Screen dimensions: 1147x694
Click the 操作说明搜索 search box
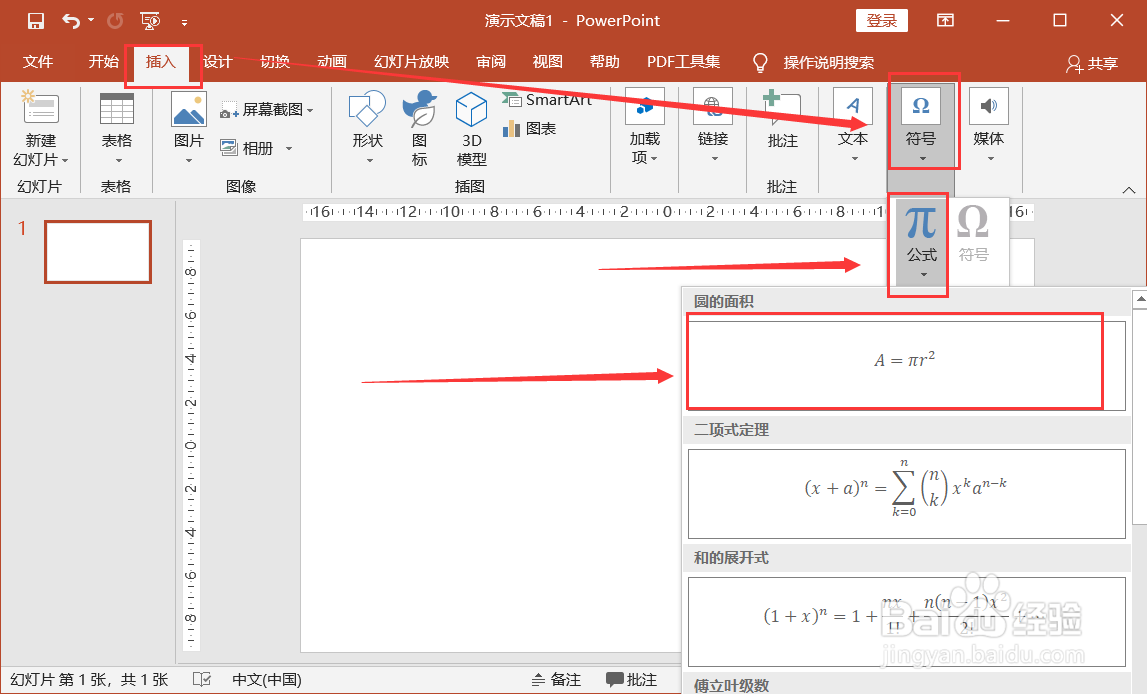click(828, 63)
